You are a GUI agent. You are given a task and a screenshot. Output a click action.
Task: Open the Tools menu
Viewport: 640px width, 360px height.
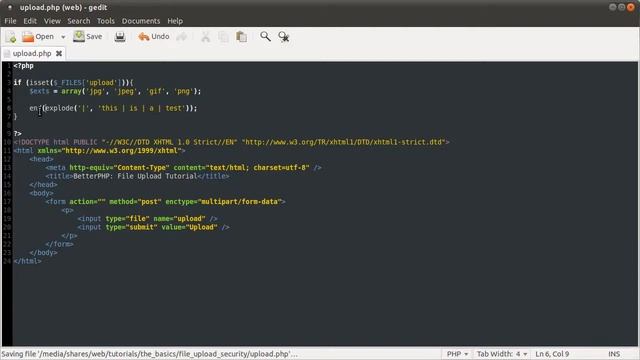tap(106, 21)
